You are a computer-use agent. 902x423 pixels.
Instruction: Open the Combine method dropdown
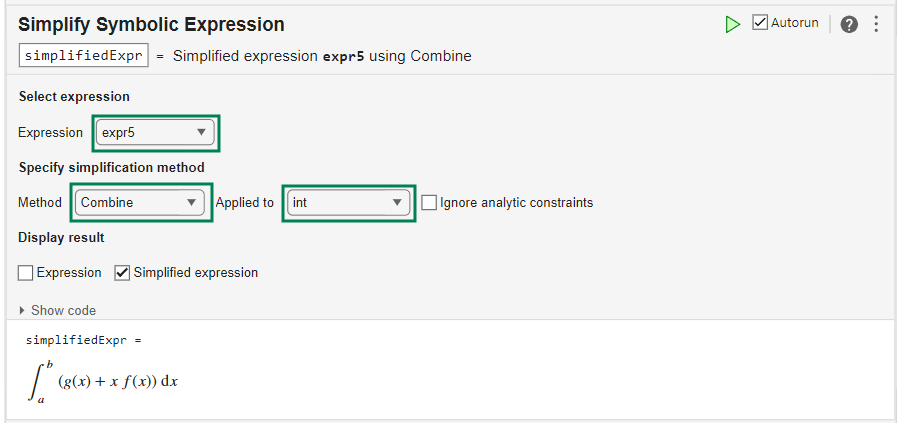(140, 203)
